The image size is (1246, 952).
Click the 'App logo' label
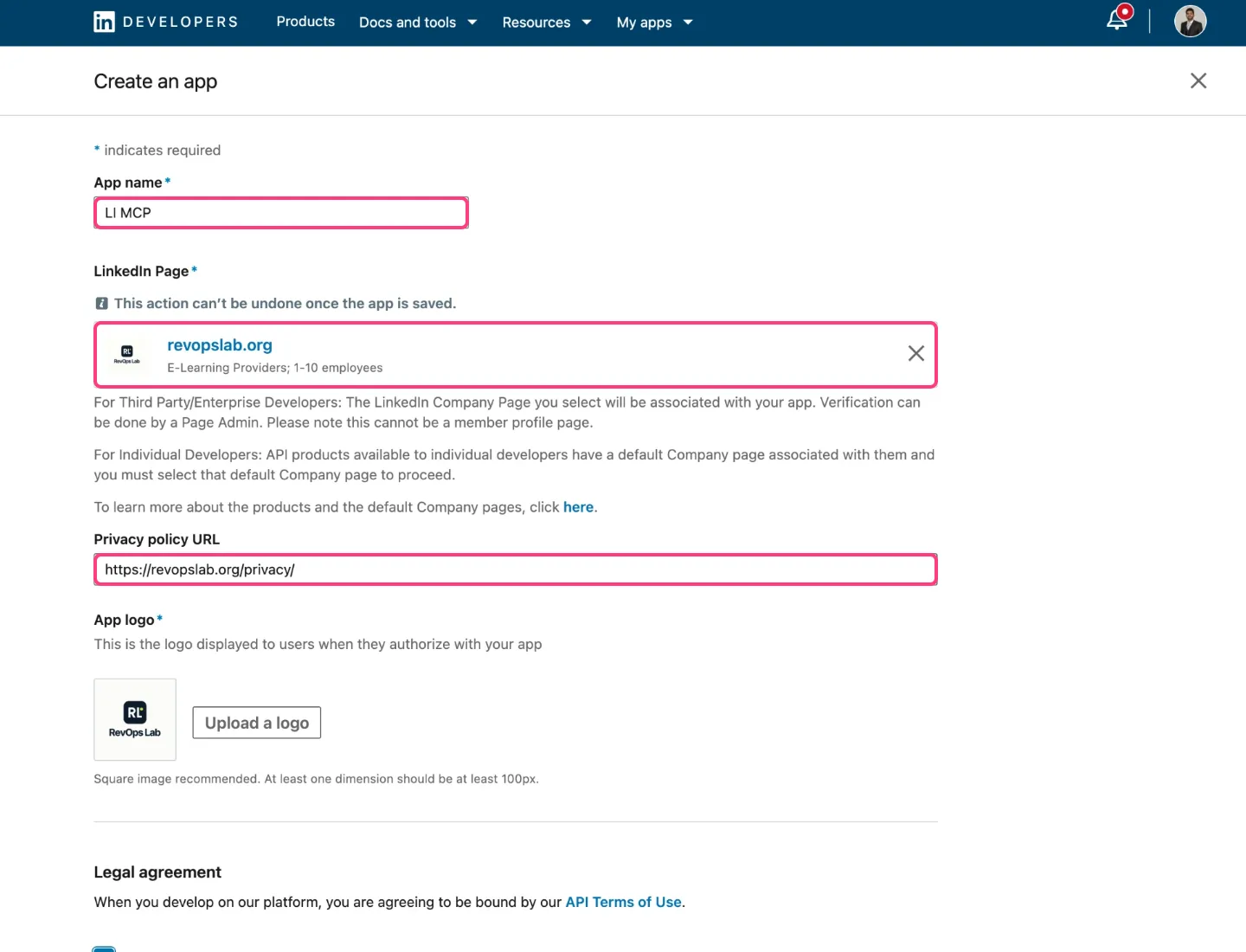(125, 620)
